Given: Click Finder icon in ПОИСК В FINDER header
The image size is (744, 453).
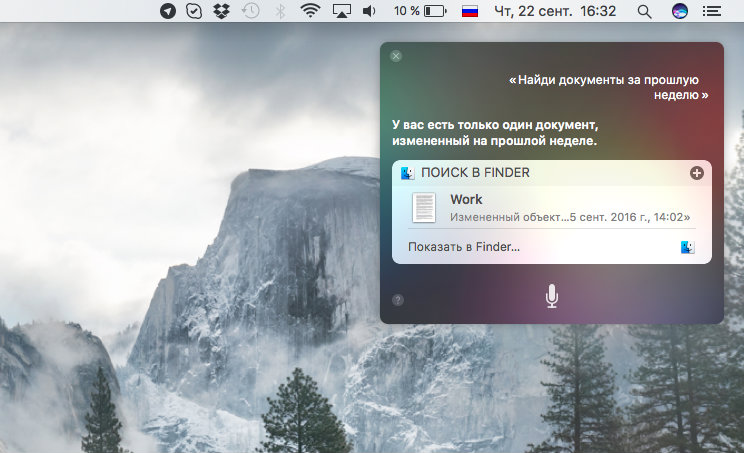Looking at the screenshot, I should click(408, 173).
